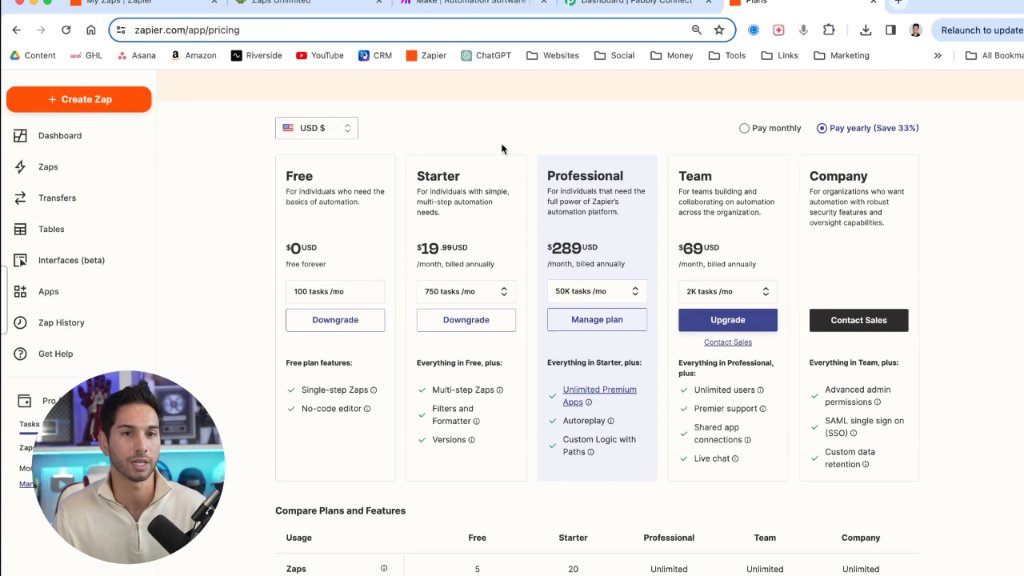Click the Zaps lightning bolt icon

click(20, 167)
